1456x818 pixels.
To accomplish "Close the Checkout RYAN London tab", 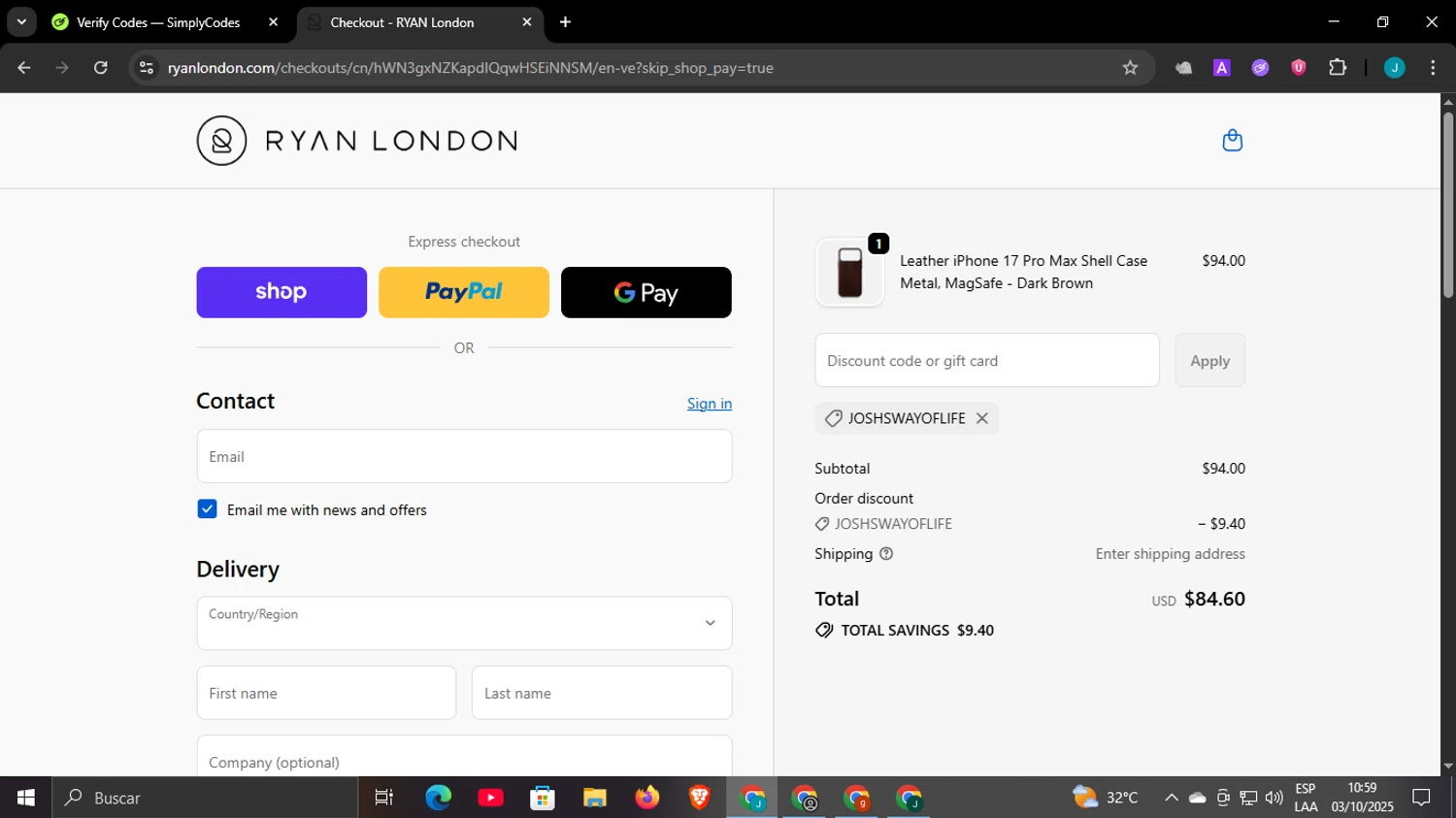I will [527, 22].
